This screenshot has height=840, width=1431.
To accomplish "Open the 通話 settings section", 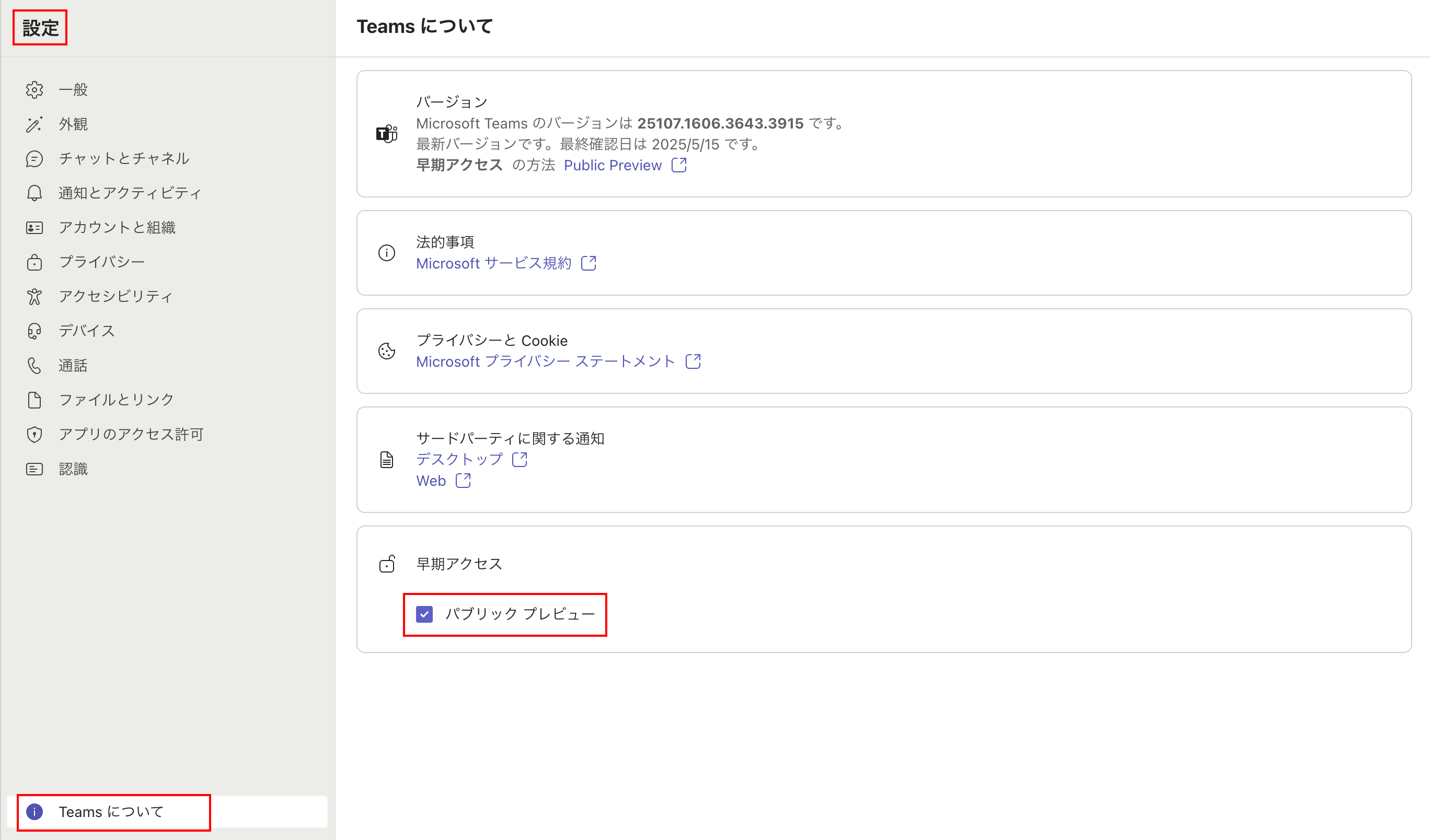I will [168, 366].
